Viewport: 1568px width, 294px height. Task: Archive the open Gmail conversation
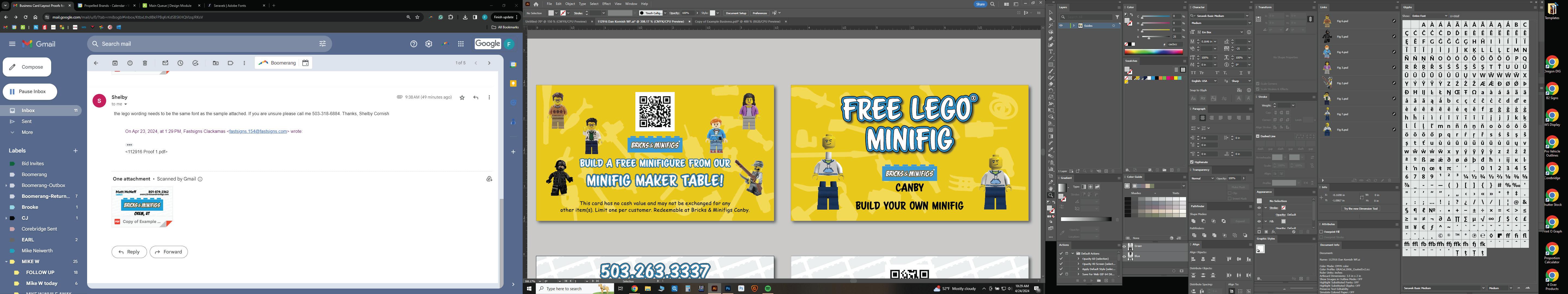(x=115, y=63)
